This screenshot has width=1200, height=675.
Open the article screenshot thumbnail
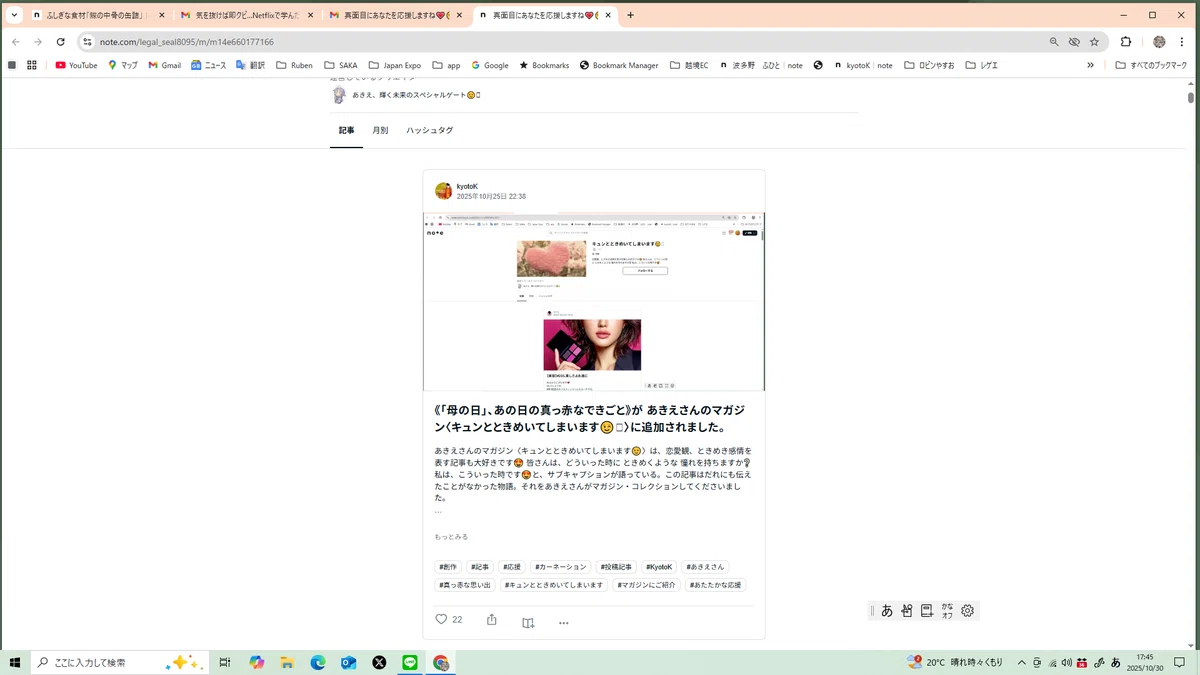pos(593,301)
